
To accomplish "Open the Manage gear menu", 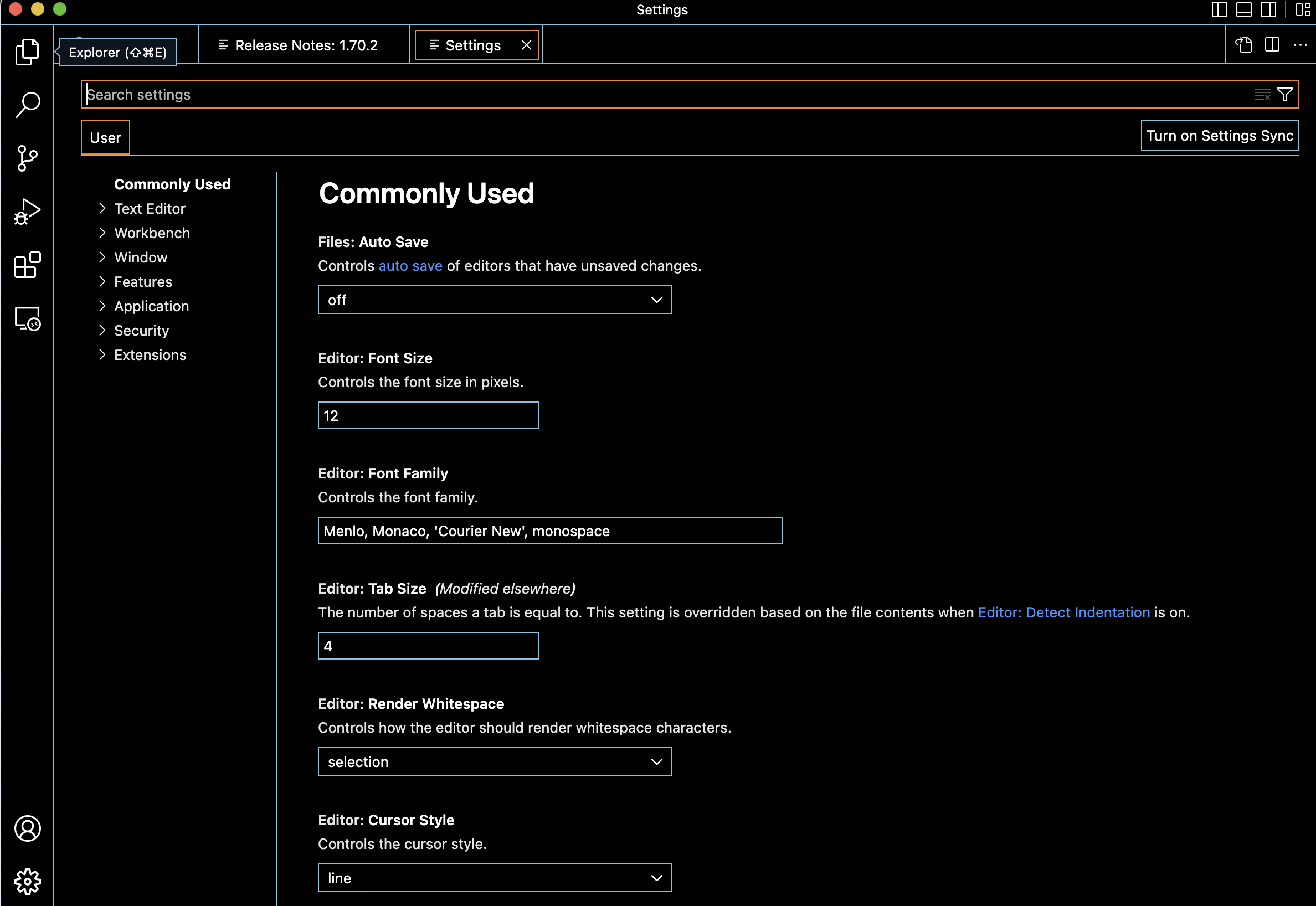I will tap(27, 881).
